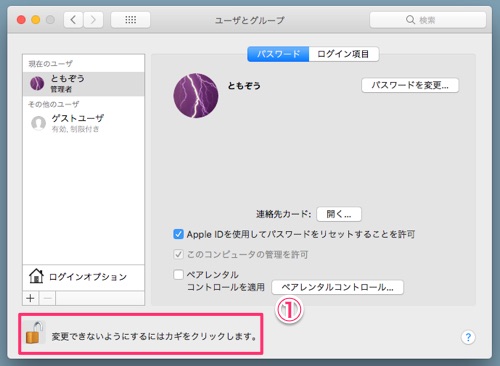Click into the 検索 search field
This screenshot has width=500, height=366.
click(428, 20)
